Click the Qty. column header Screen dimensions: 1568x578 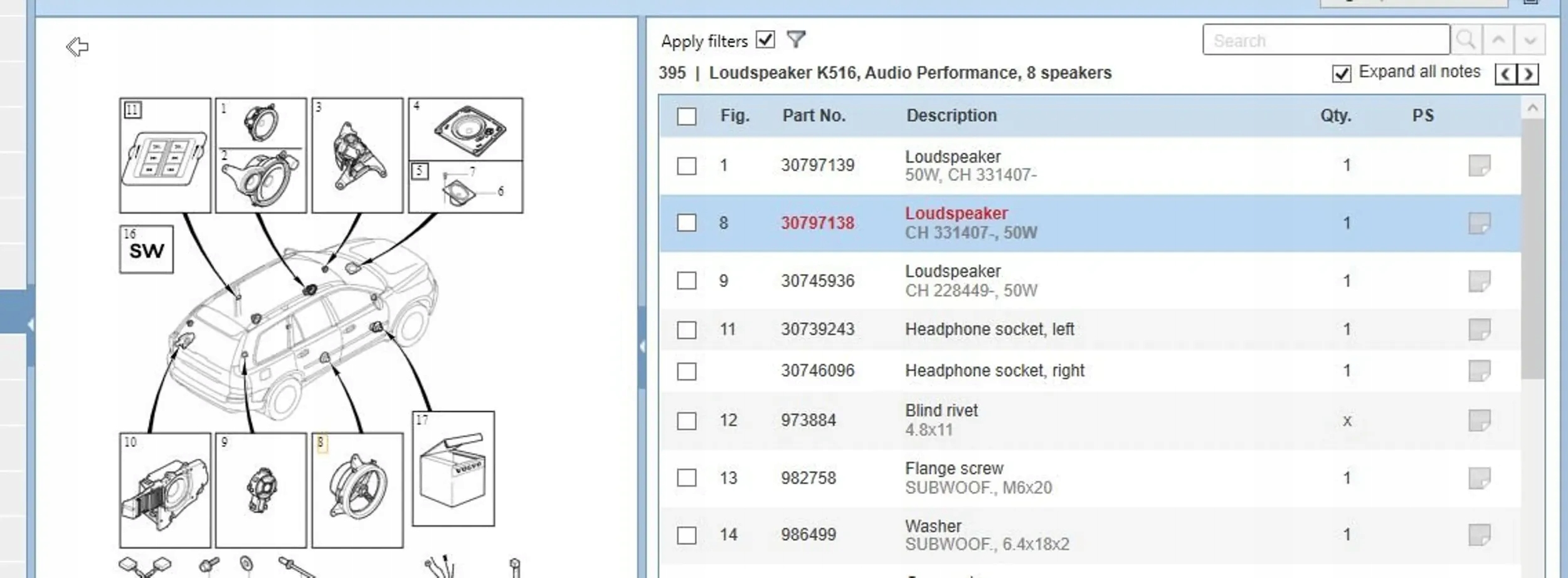(1336, 115)
